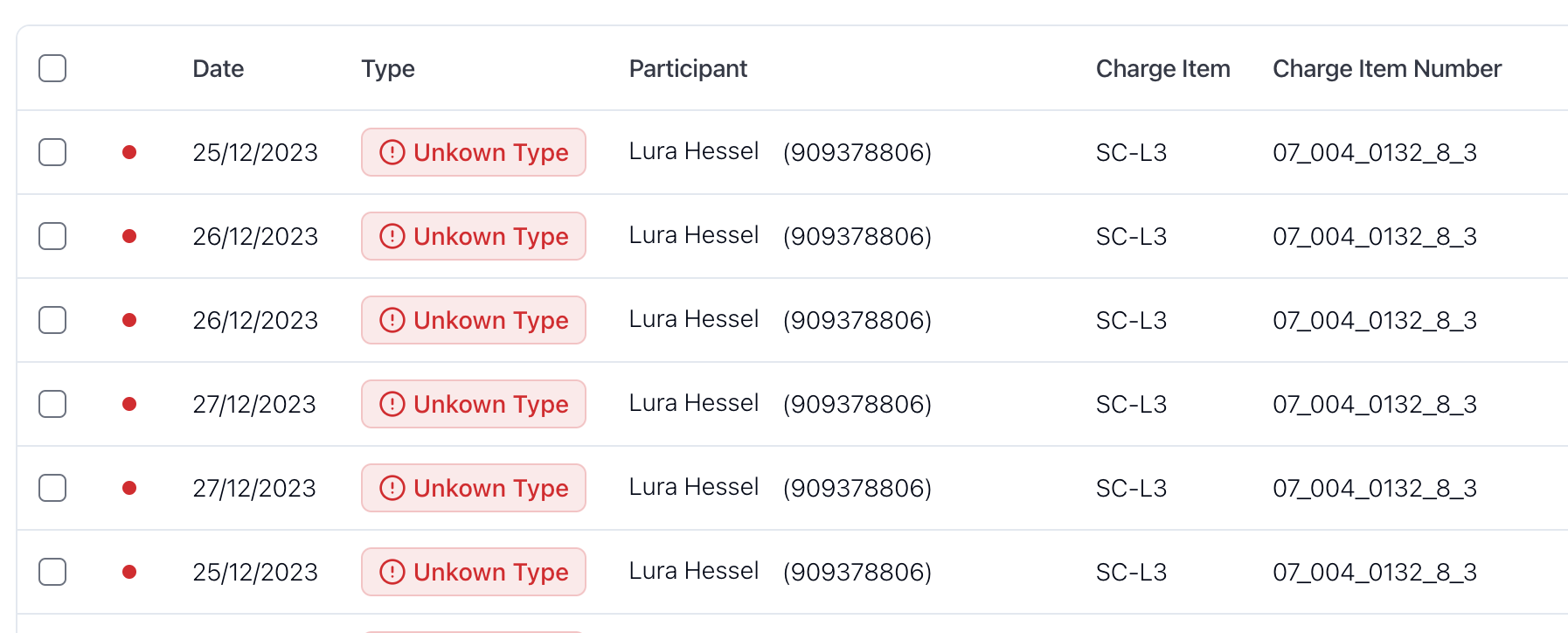Click the alert circle icon in the fifth row's badge
The image size is (1568, 633).
pos(392,488)
